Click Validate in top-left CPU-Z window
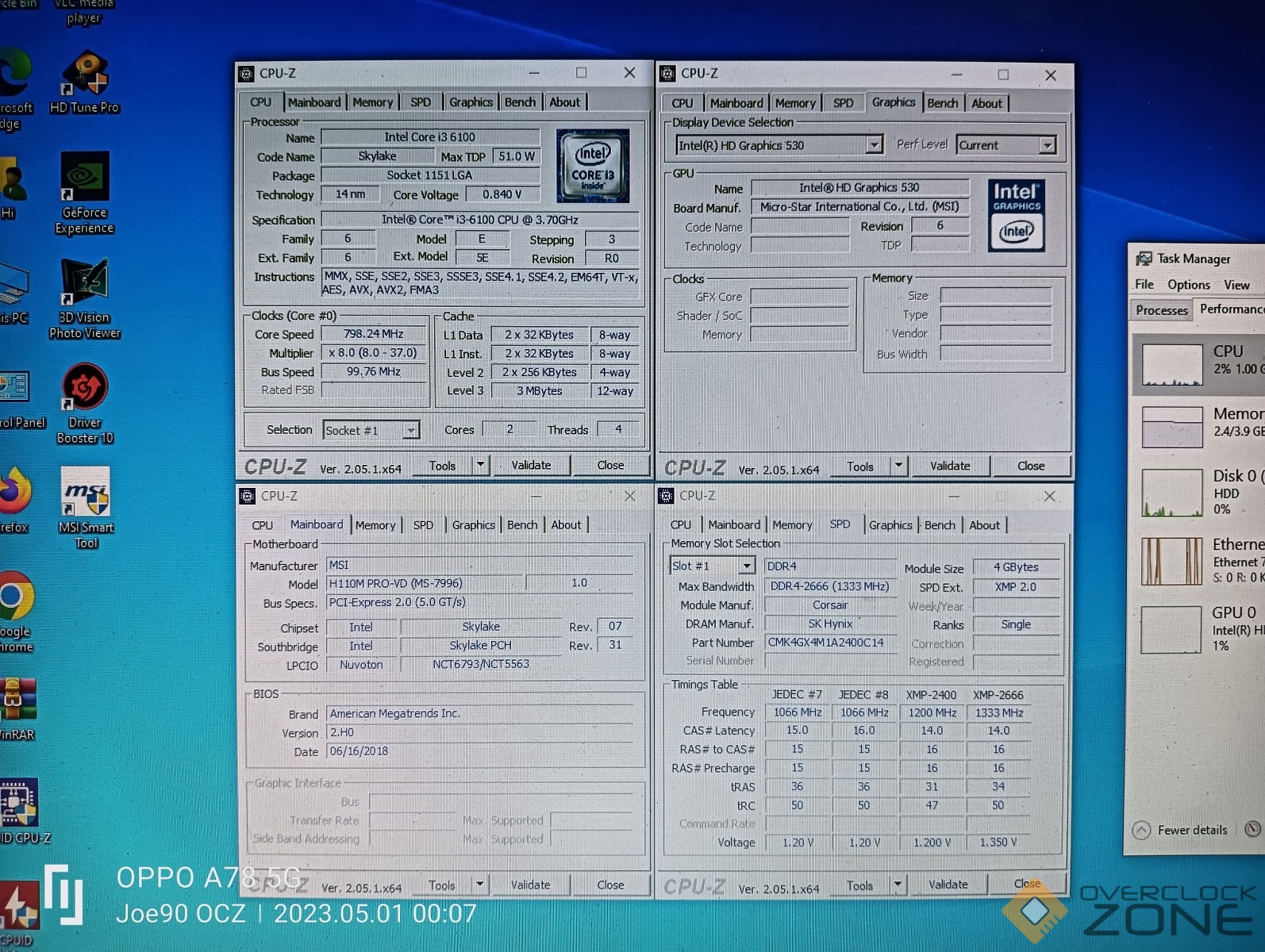1265x952 pixels. (x=531, y=465)
